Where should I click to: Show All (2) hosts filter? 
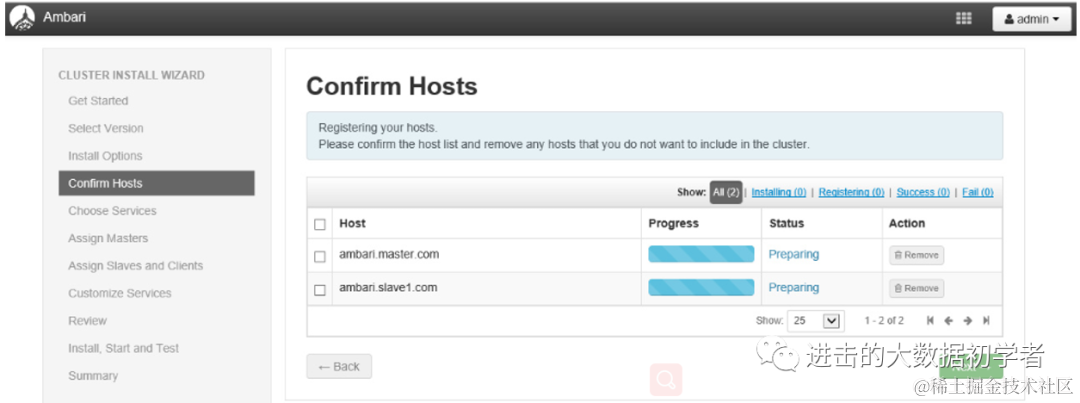[x=726, y=192]
